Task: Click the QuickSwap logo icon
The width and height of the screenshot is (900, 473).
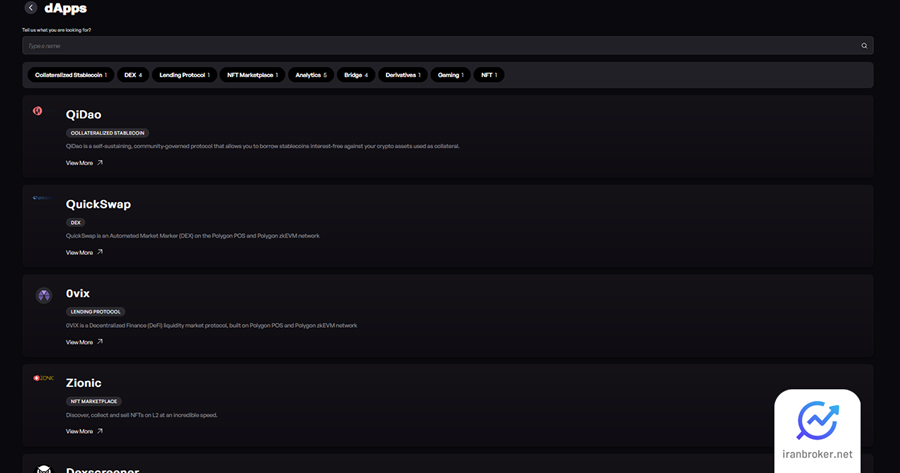Action: click(43, 198)
